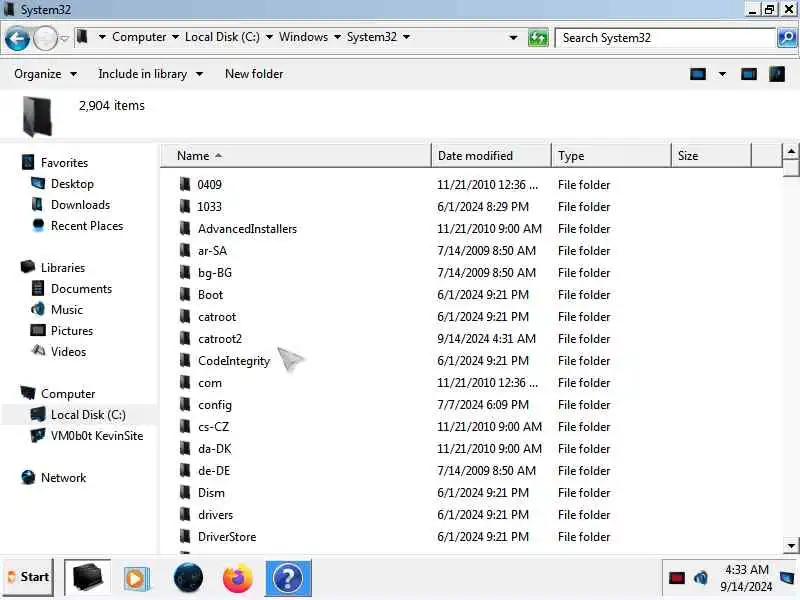Open the Documents library
Viewport: 800px width, 600px height.
coord(81,289)
